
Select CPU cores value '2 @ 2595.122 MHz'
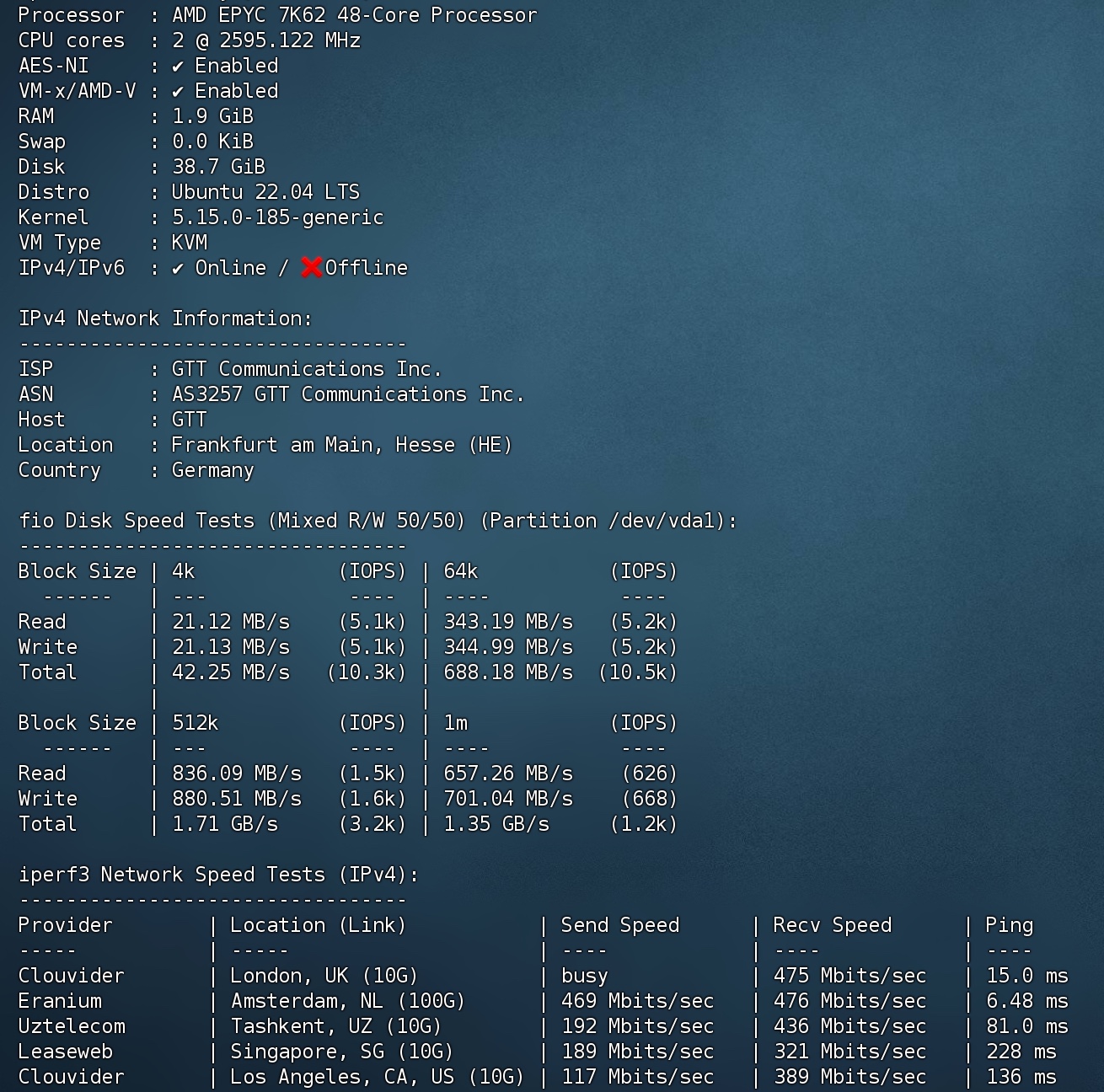(266, 40)
